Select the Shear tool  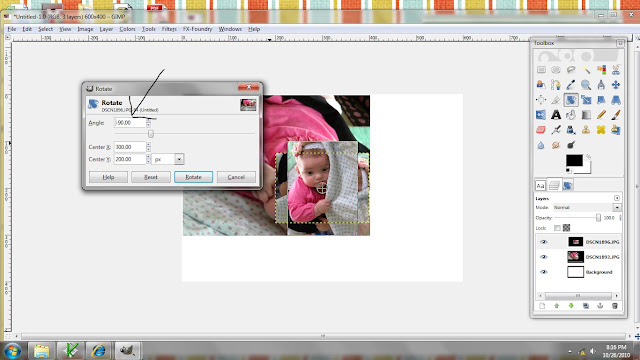pos(601,100)
